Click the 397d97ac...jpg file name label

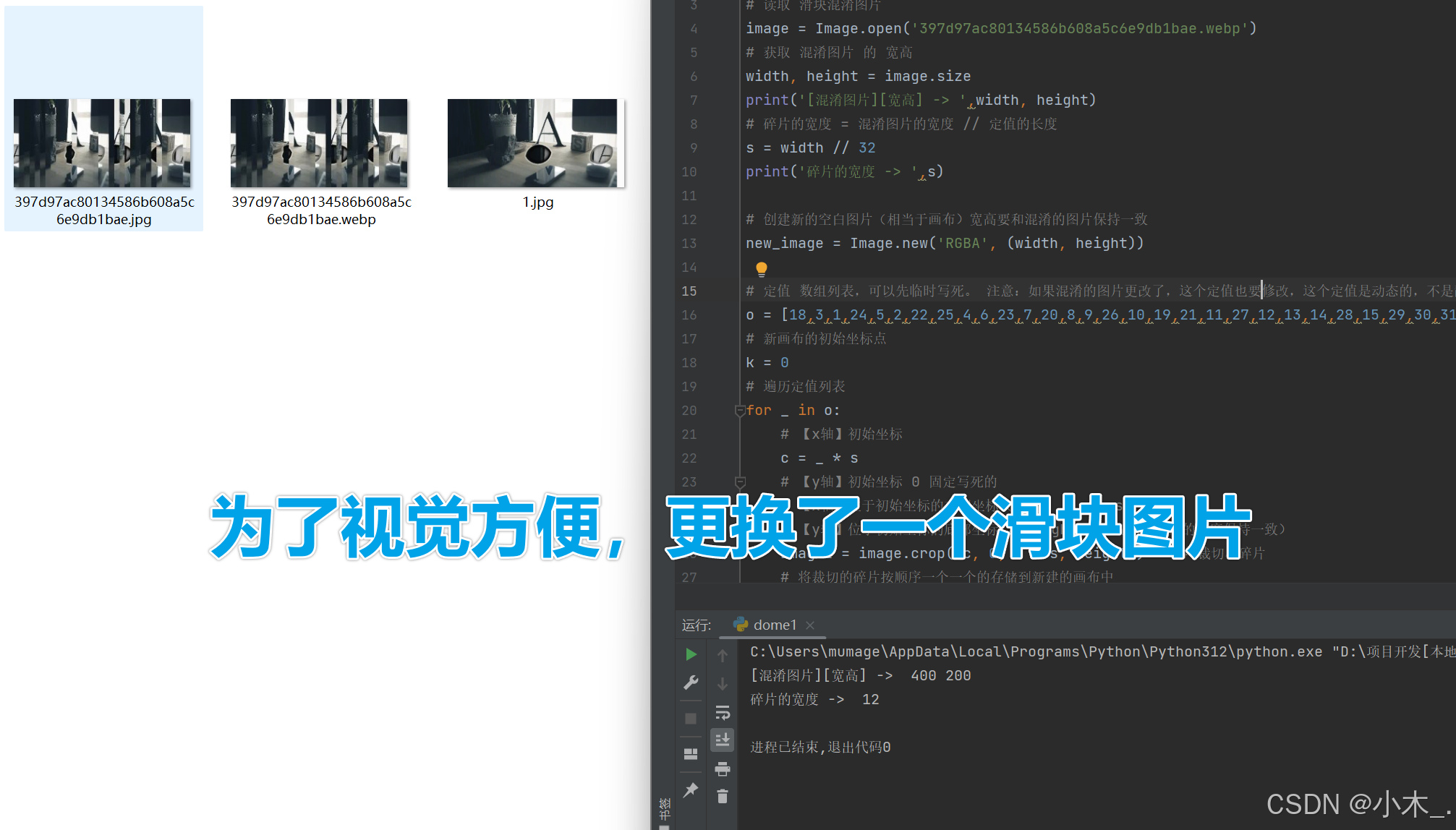(x=104, y=210)
